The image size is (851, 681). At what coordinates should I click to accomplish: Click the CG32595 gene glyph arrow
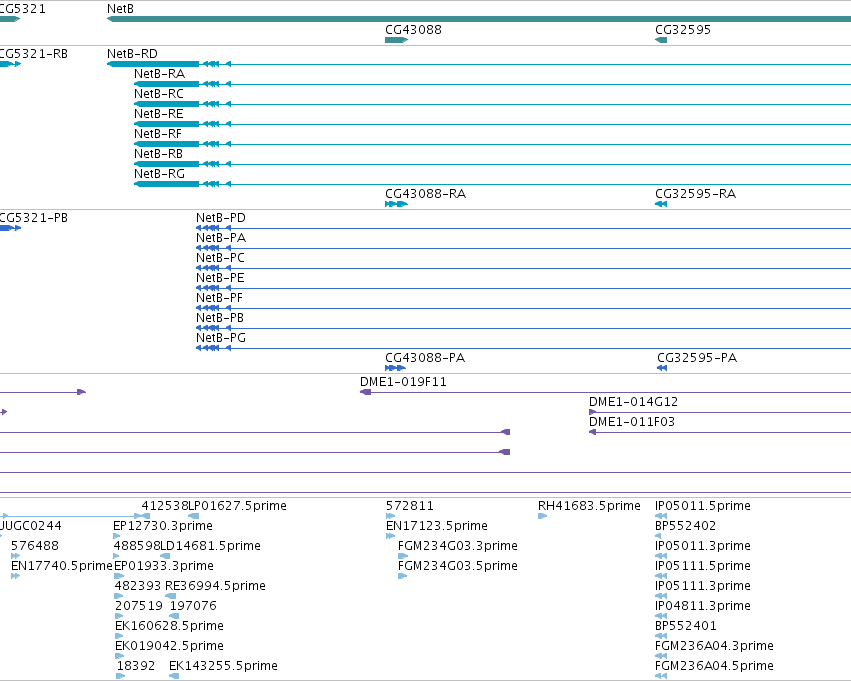point(661,40)
